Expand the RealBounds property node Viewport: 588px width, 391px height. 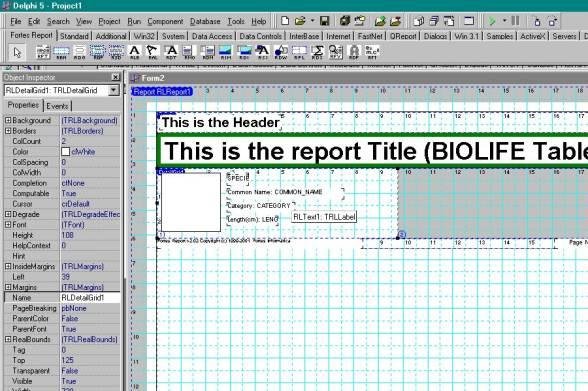point(8,339)
